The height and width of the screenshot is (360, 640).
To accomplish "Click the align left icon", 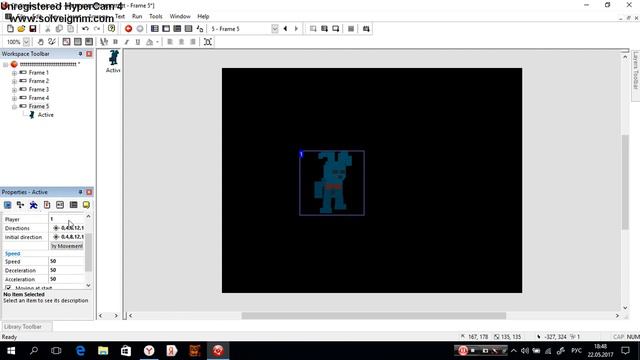I will coord(170,42).
